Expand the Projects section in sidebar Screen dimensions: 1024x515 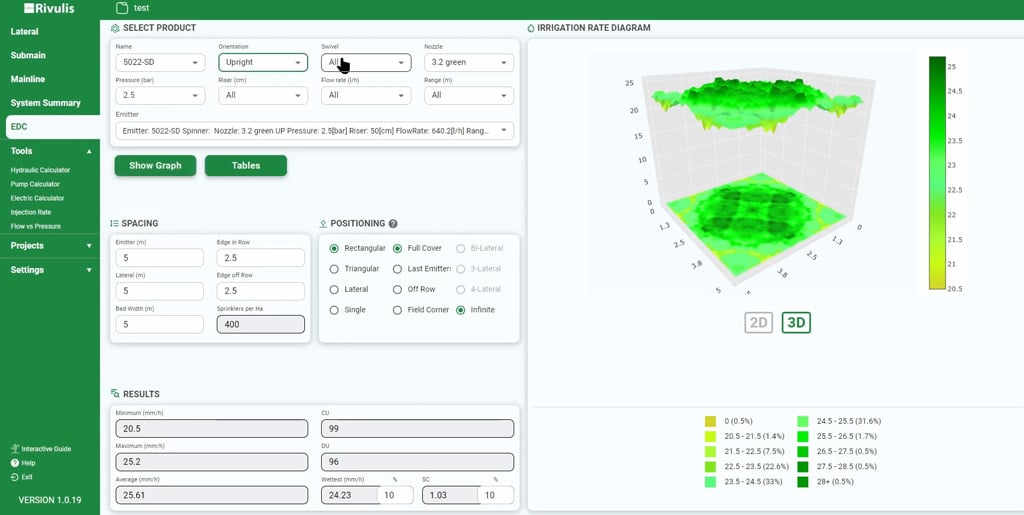click(x=50, y=245)
